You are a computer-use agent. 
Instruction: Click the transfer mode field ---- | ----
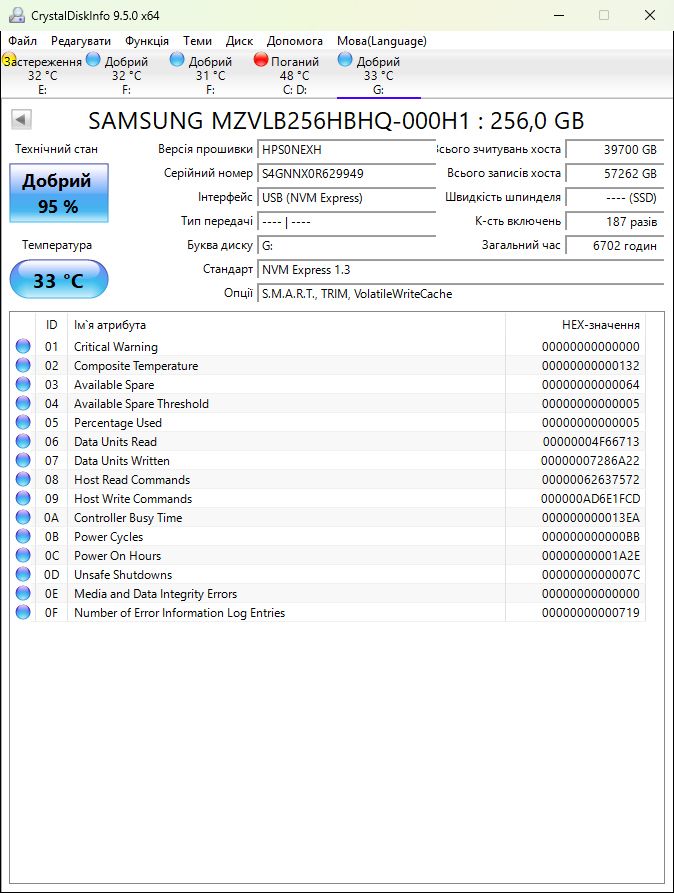coord(346,222)
